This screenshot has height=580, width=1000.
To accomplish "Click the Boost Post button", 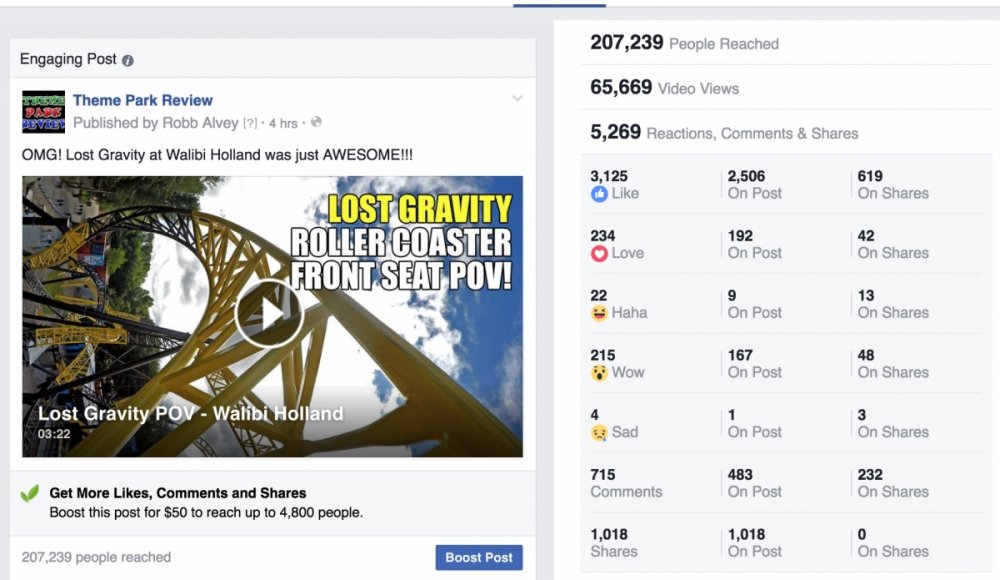I will tap(479, 557).
